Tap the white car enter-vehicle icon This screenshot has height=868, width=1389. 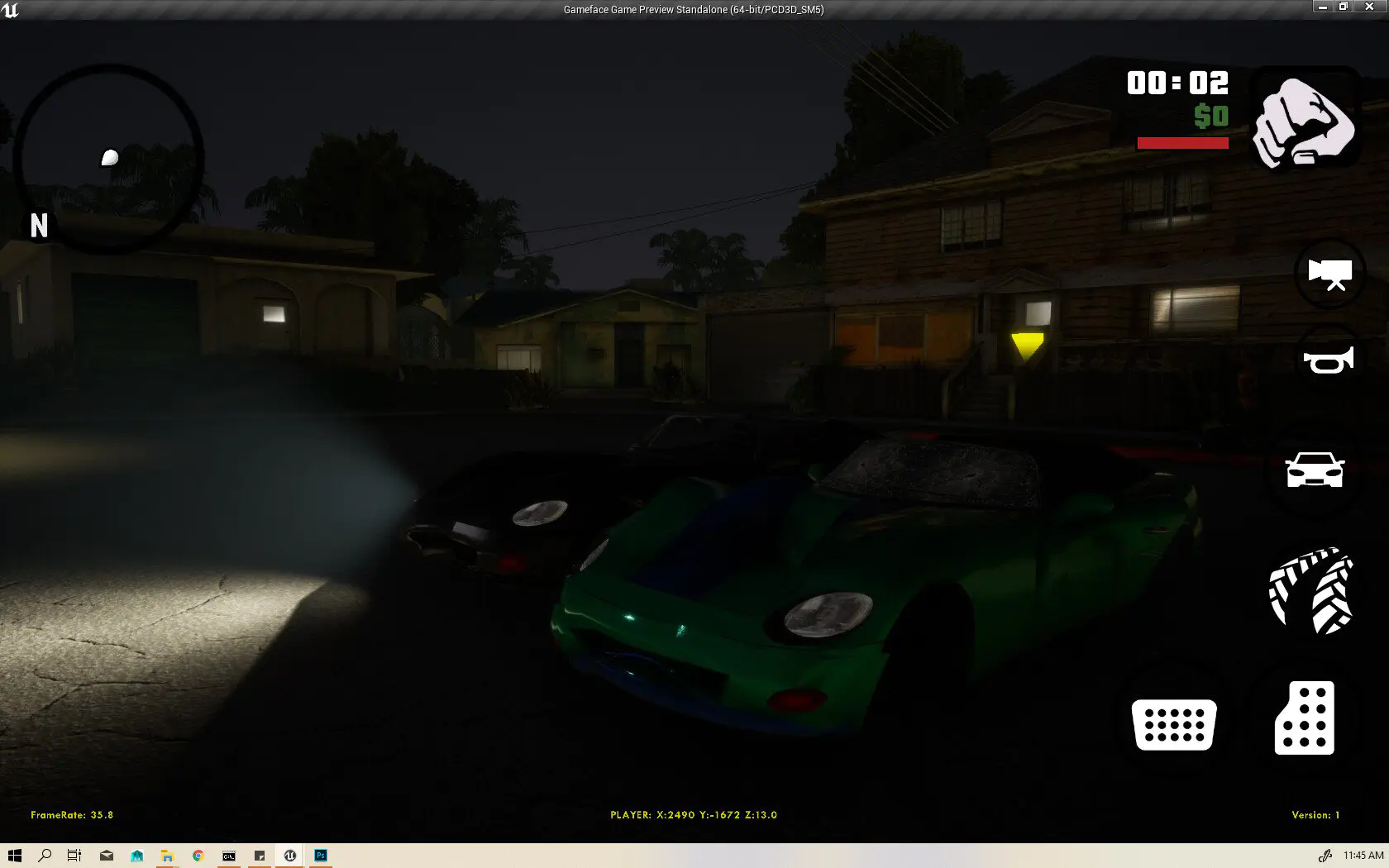(x=1315, y=470)
